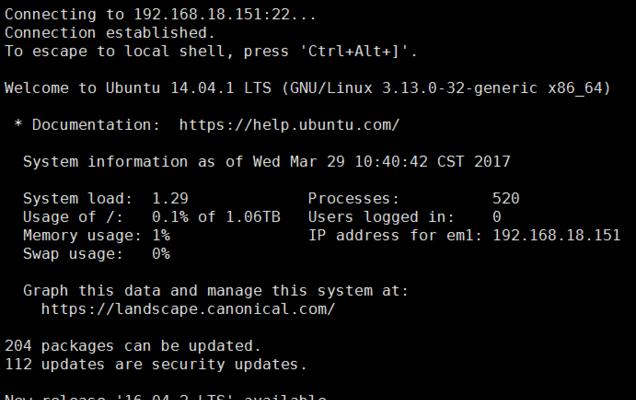636x400 pixels.
Task: Click the help.ubuntu.com documentation URL
Action: pyautogui.click(x=289, y=125)
